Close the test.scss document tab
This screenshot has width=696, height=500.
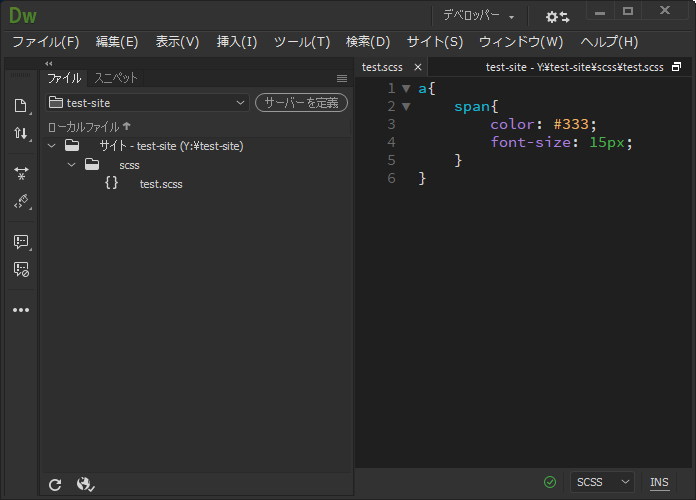point(418,67)
